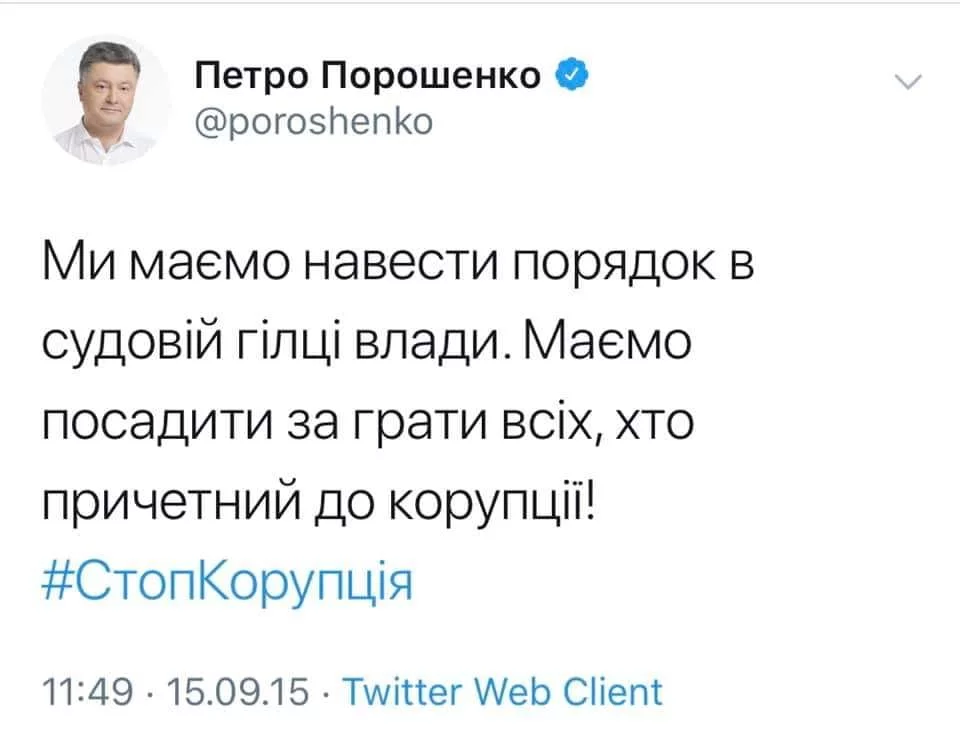Open the Петро Порошенко display name
Screen dimensions: 960x741
coord(369,76)
